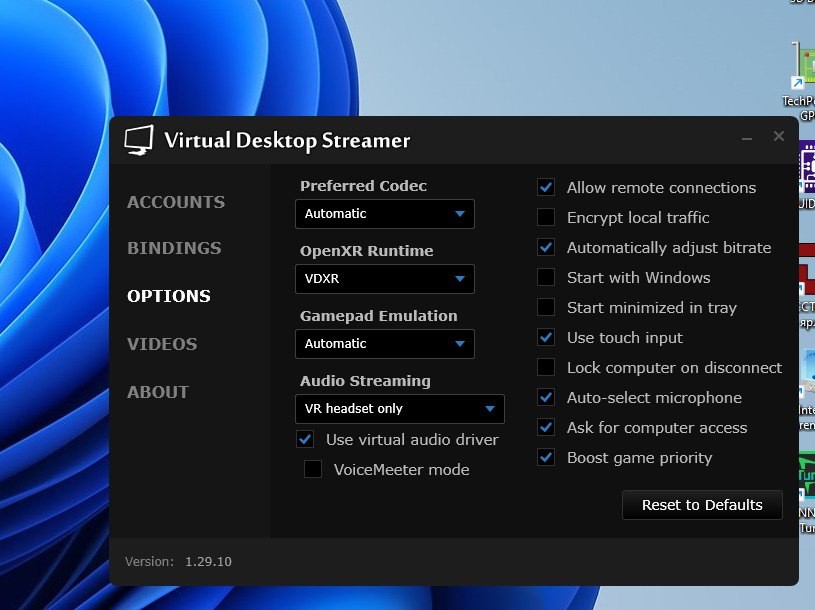The height and width of the screenshot is (610, 815).
Task: Click the Gamepad Emulation heading
Action: (x=378, y=315)
